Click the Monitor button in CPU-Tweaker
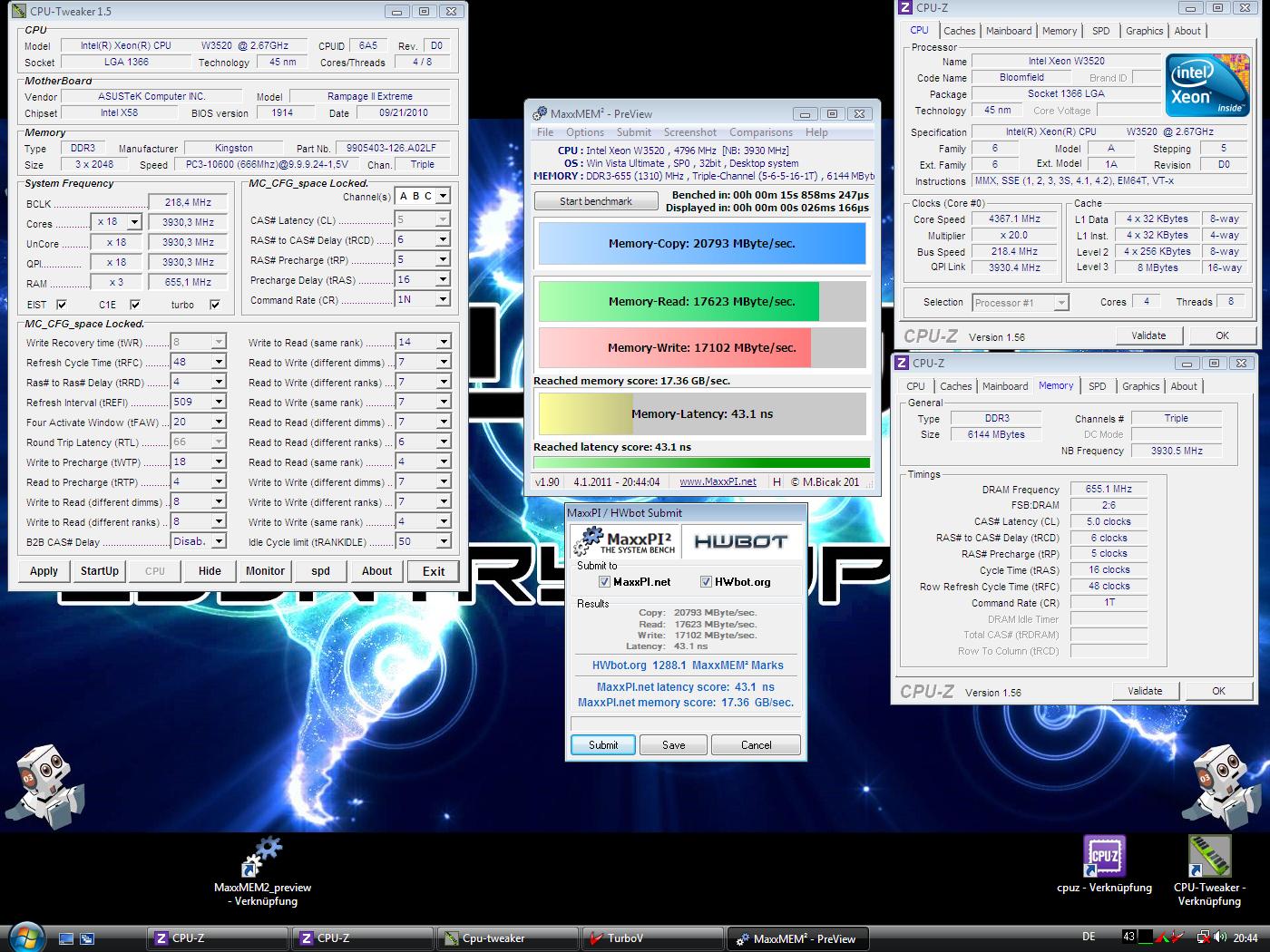 [x=265, y=571]
